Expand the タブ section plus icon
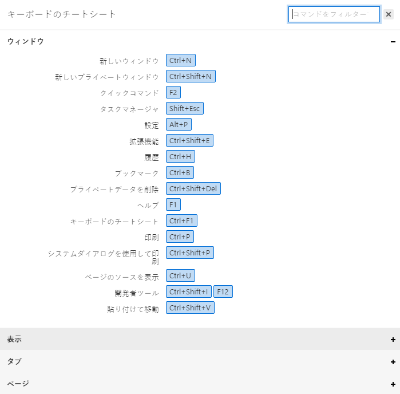 point(393,362)
